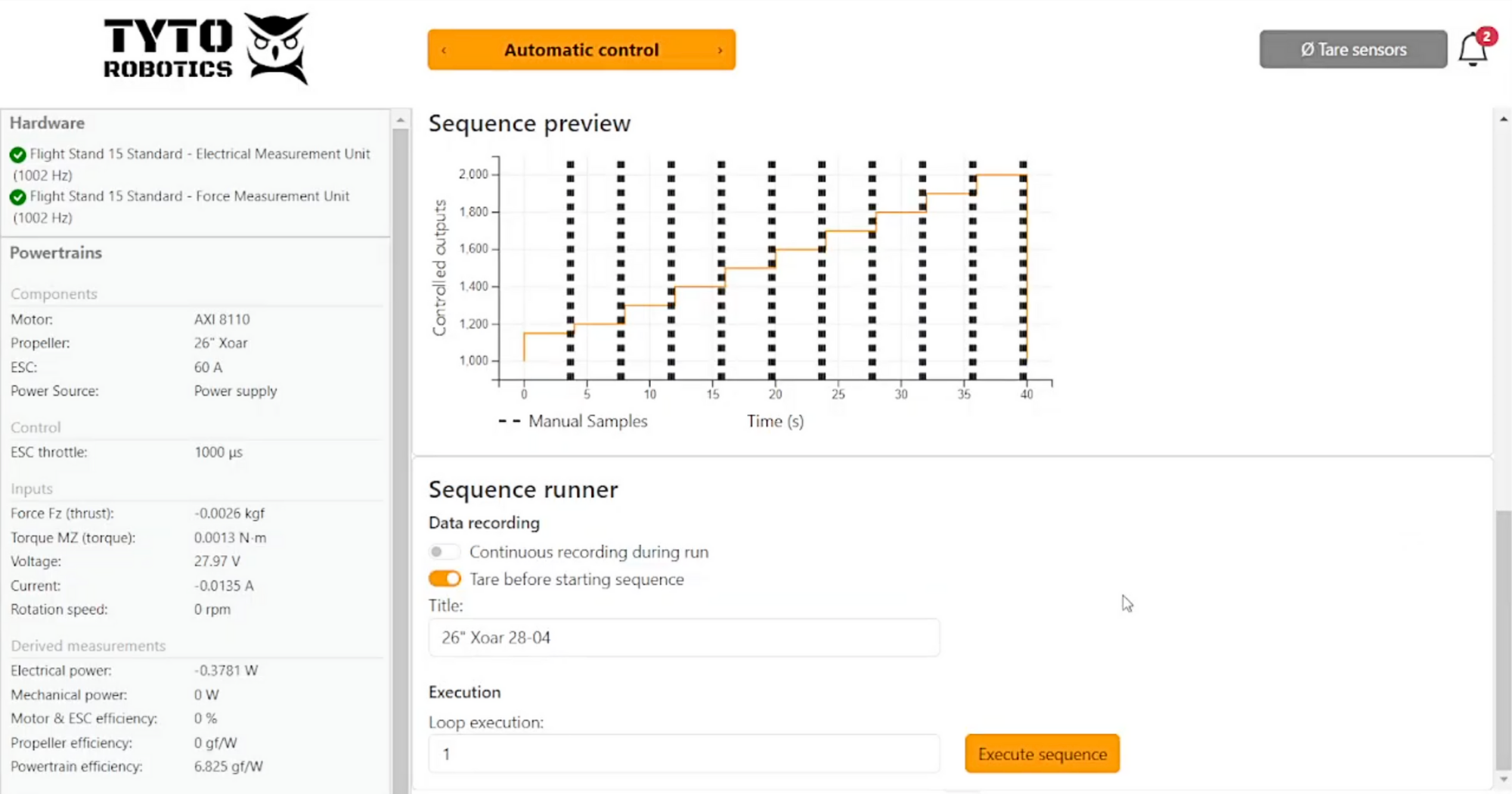Click the Title field showing 26" Xoar 28-04
1512x794 pixels.
[x=683, y=637]
